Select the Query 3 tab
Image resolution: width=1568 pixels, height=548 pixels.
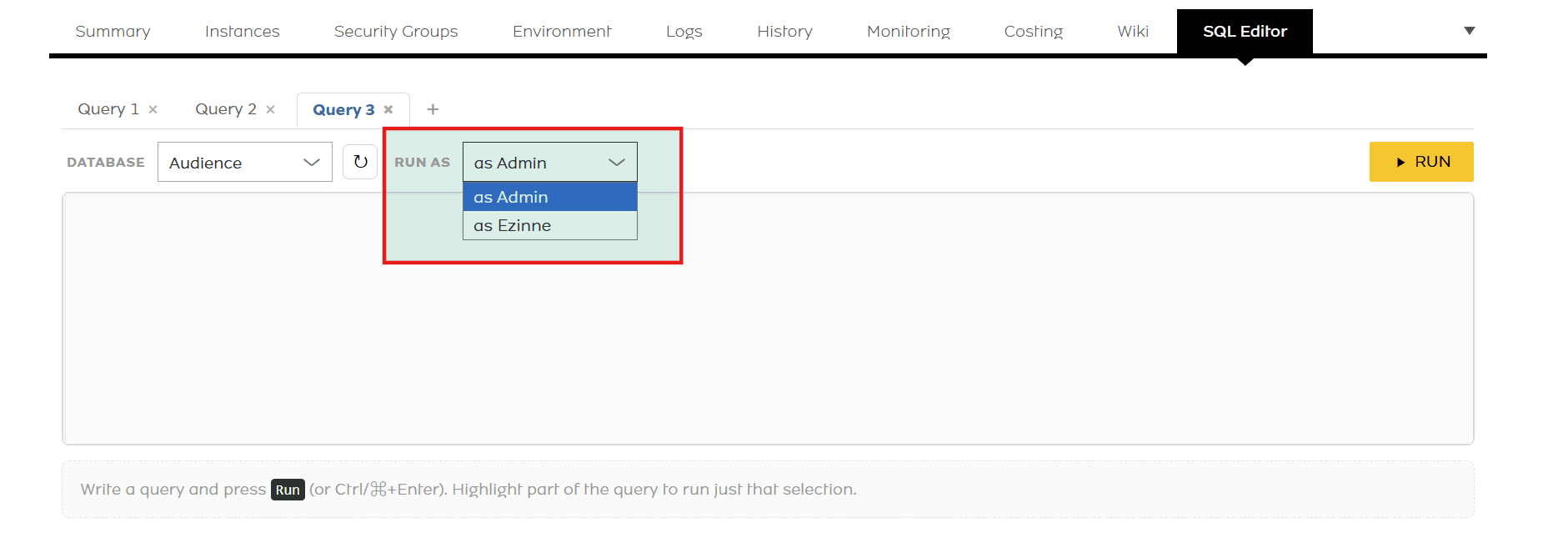click(x=343, y=109)
